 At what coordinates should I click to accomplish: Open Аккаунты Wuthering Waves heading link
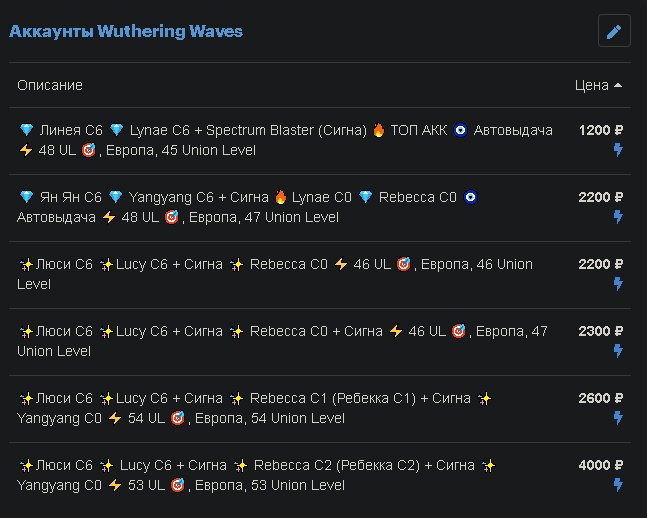coord(126,31)
